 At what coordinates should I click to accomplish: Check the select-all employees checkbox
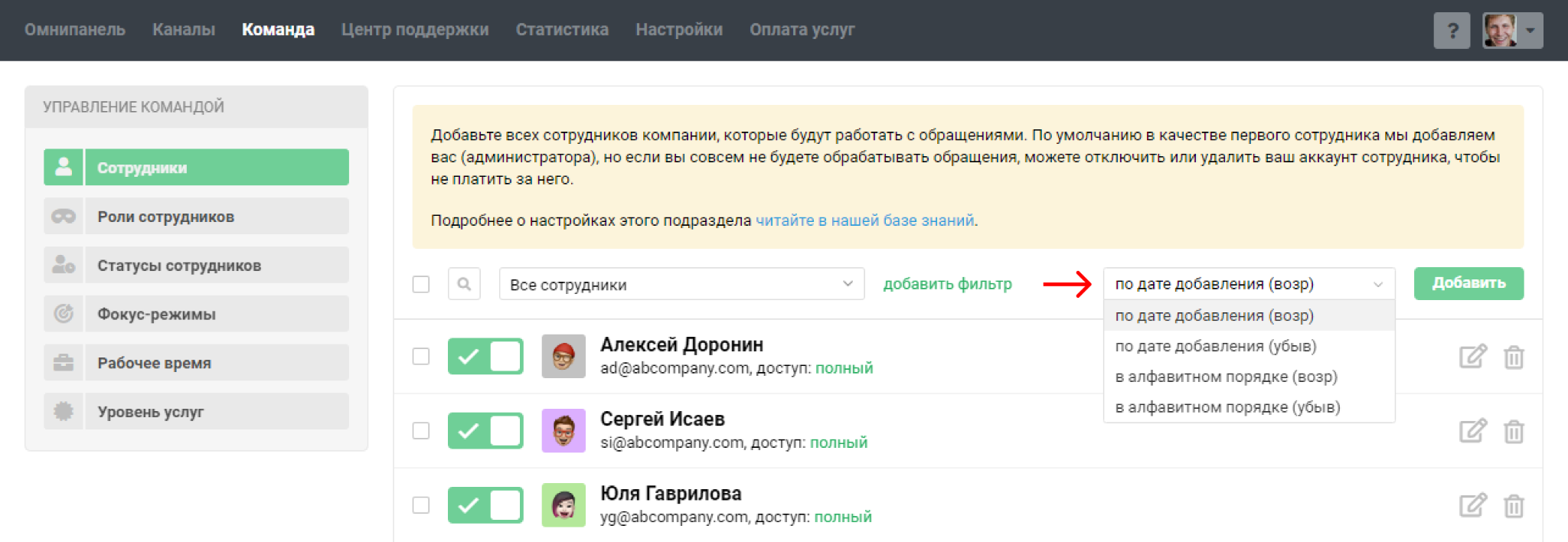[x=421, y=284]
